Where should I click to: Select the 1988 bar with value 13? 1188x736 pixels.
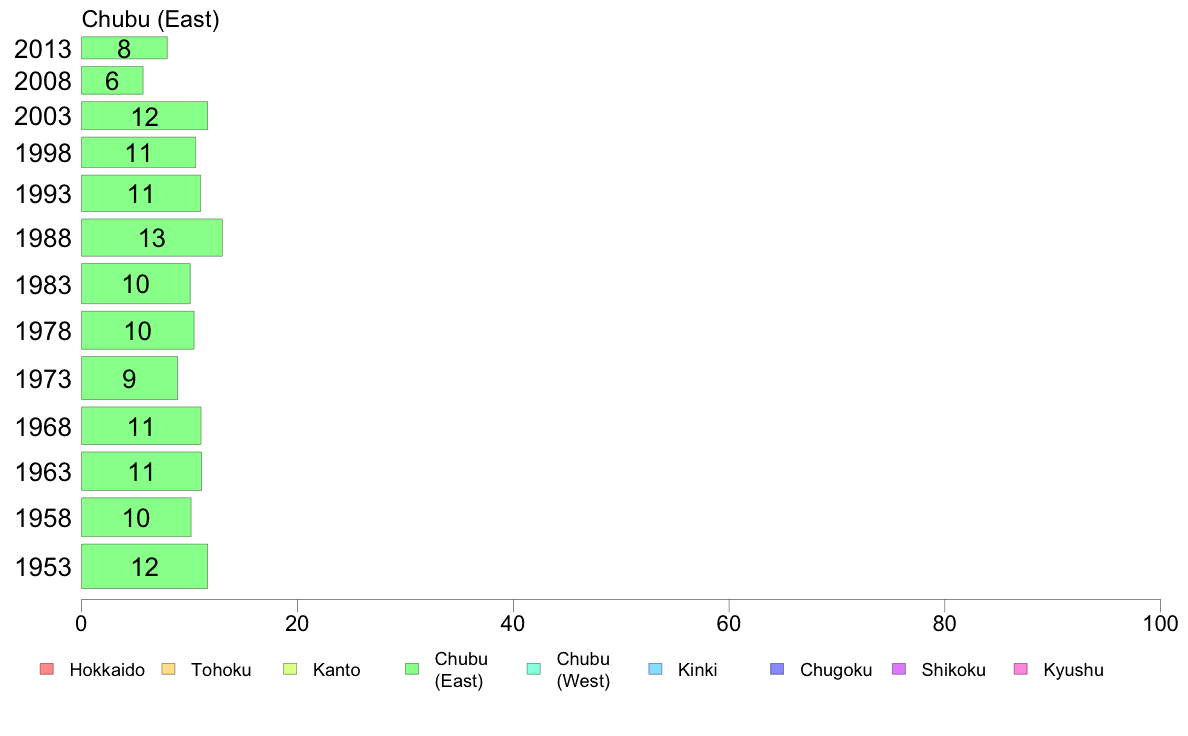pos(152,238)
